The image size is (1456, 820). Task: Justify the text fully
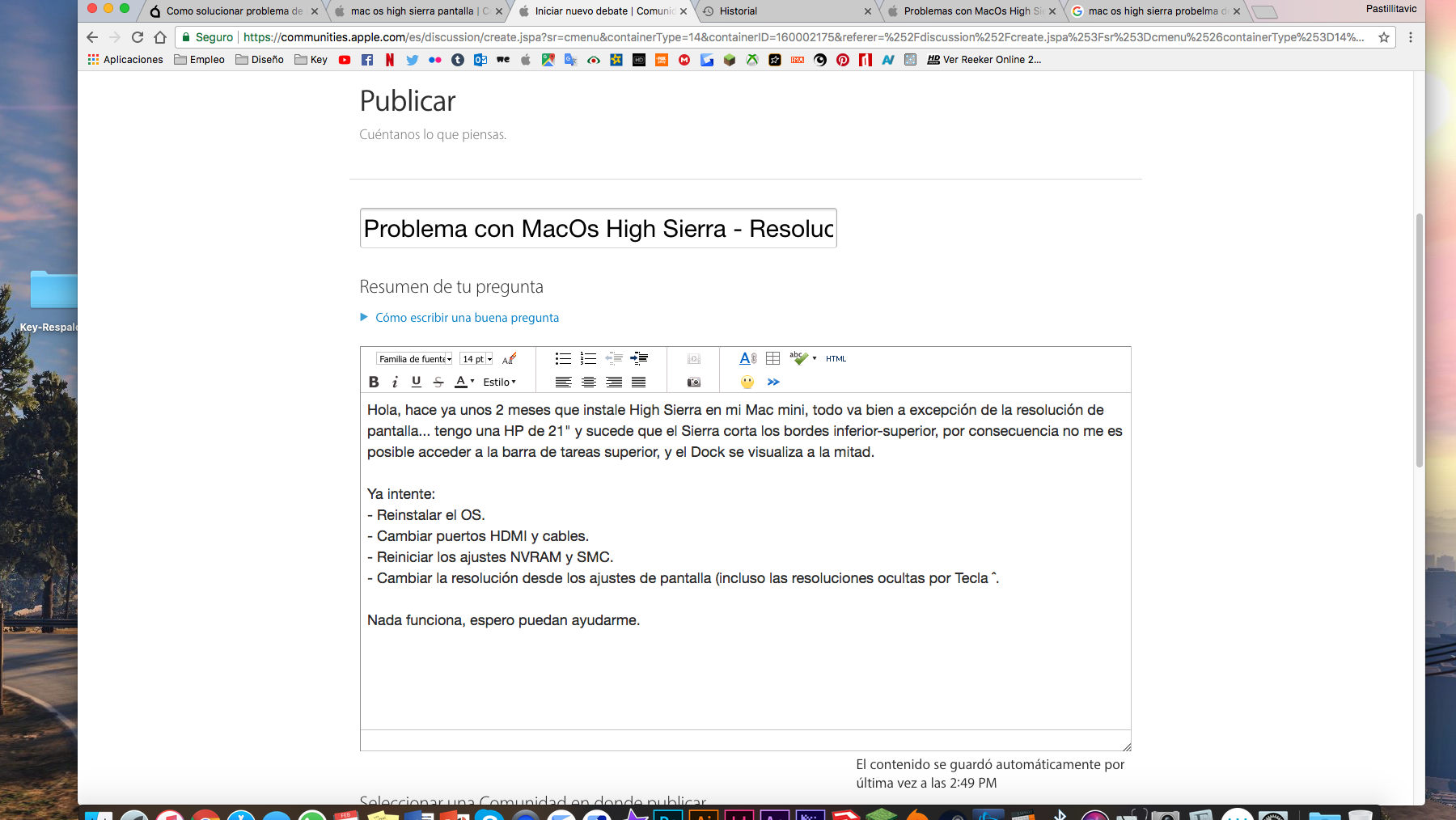(639, 382)
